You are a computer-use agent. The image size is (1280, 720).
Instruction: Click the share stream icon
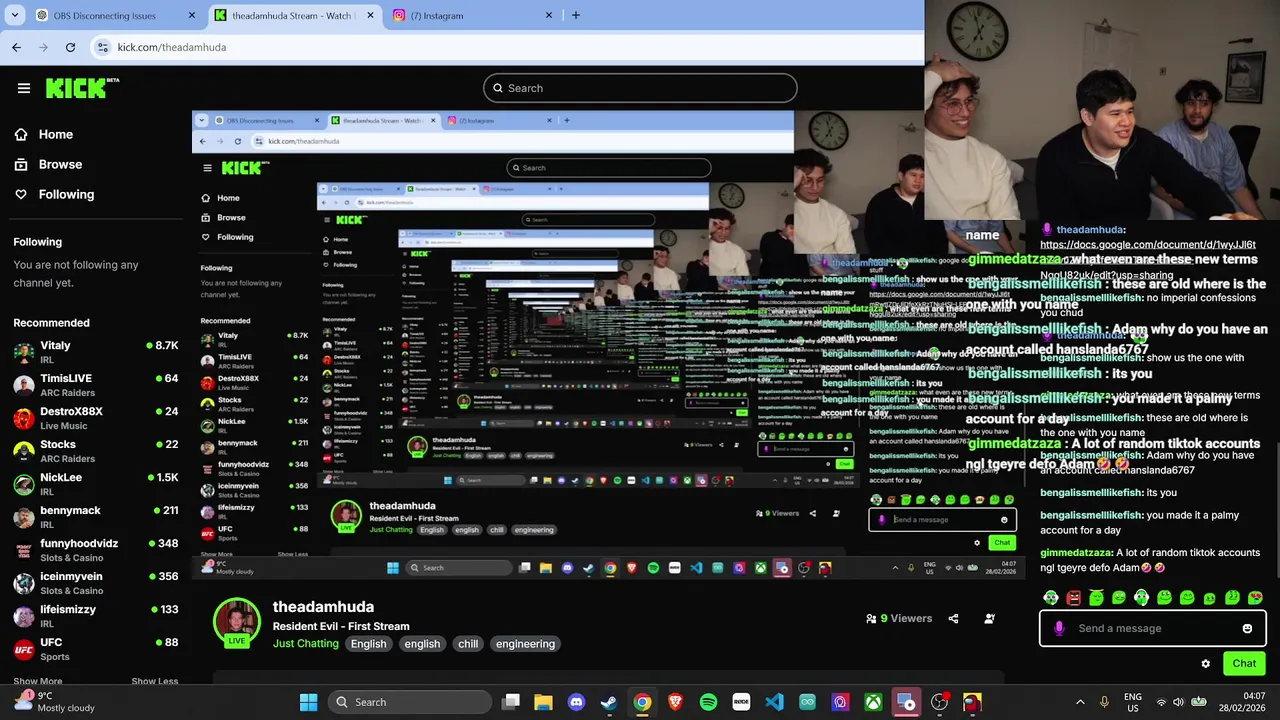[953, 619]
